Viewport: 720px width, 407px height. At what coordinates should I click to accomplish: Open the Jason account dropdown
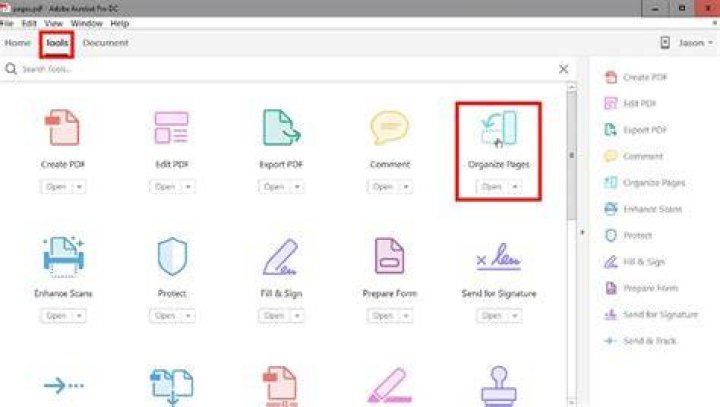point(696,43)
